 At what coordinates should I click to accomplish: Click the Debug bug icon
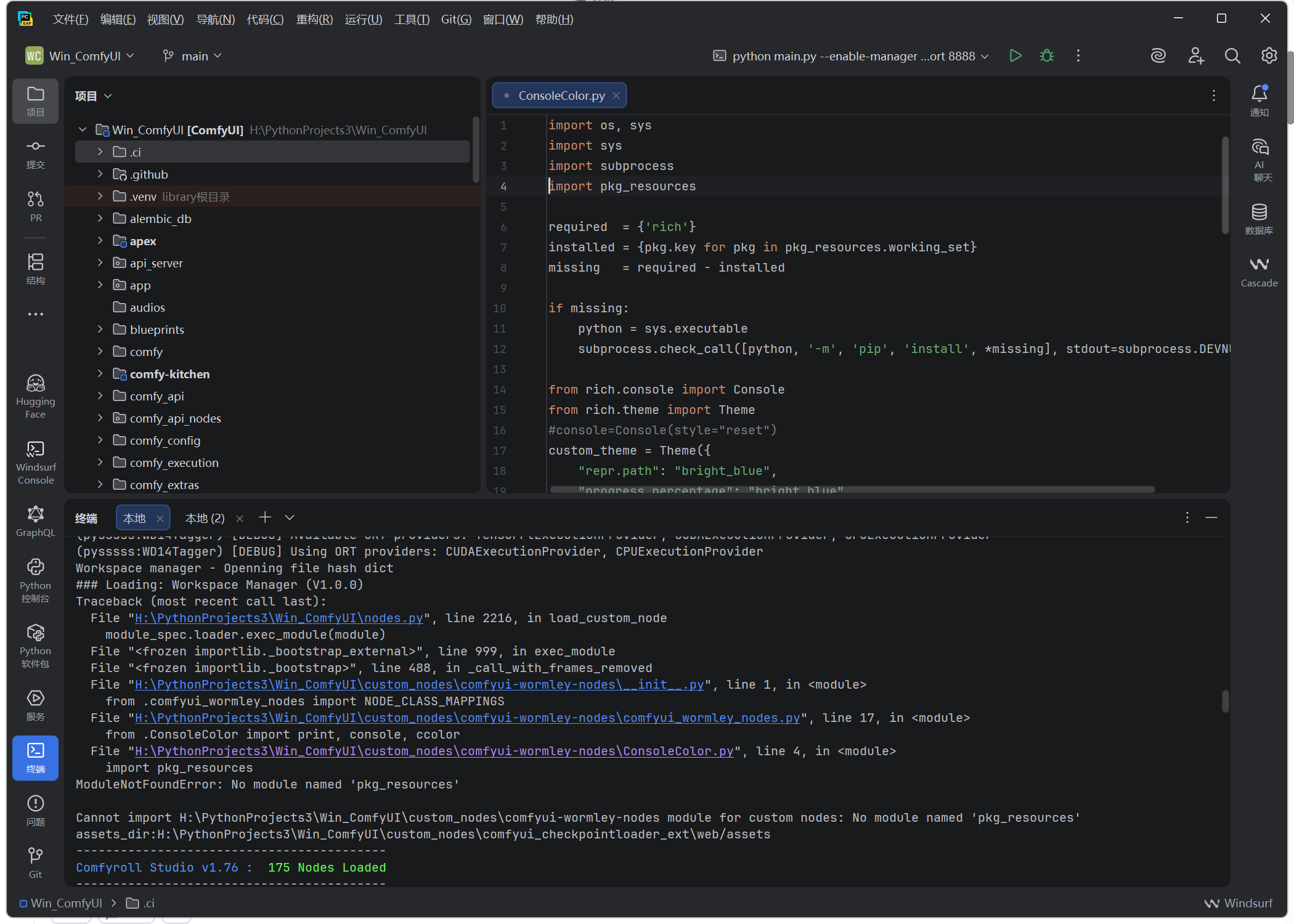pos(1046,56)
